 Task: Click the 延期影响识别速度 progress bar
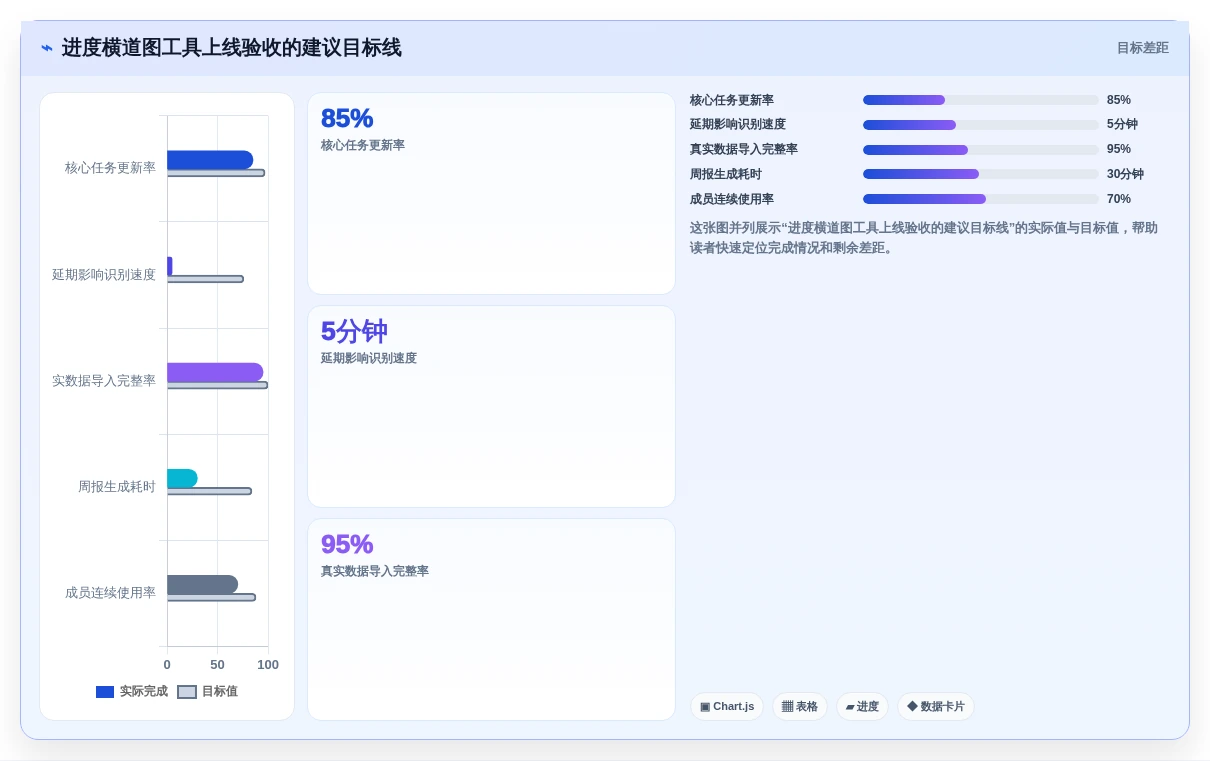tap(980, 125)
